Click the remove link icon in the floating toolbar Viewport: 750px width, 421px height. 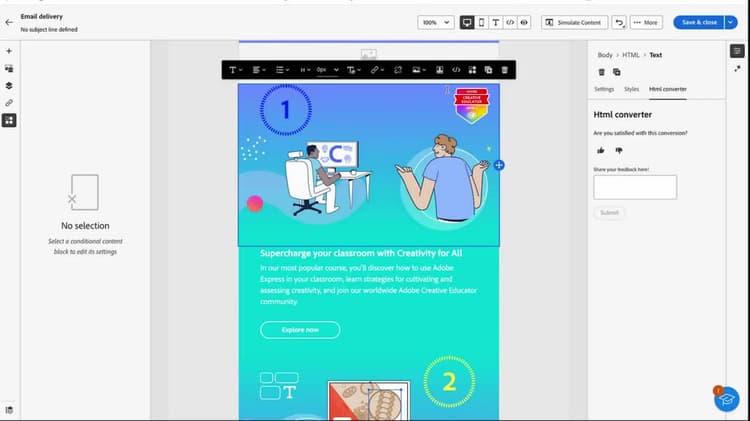click(x=397, y=70)
